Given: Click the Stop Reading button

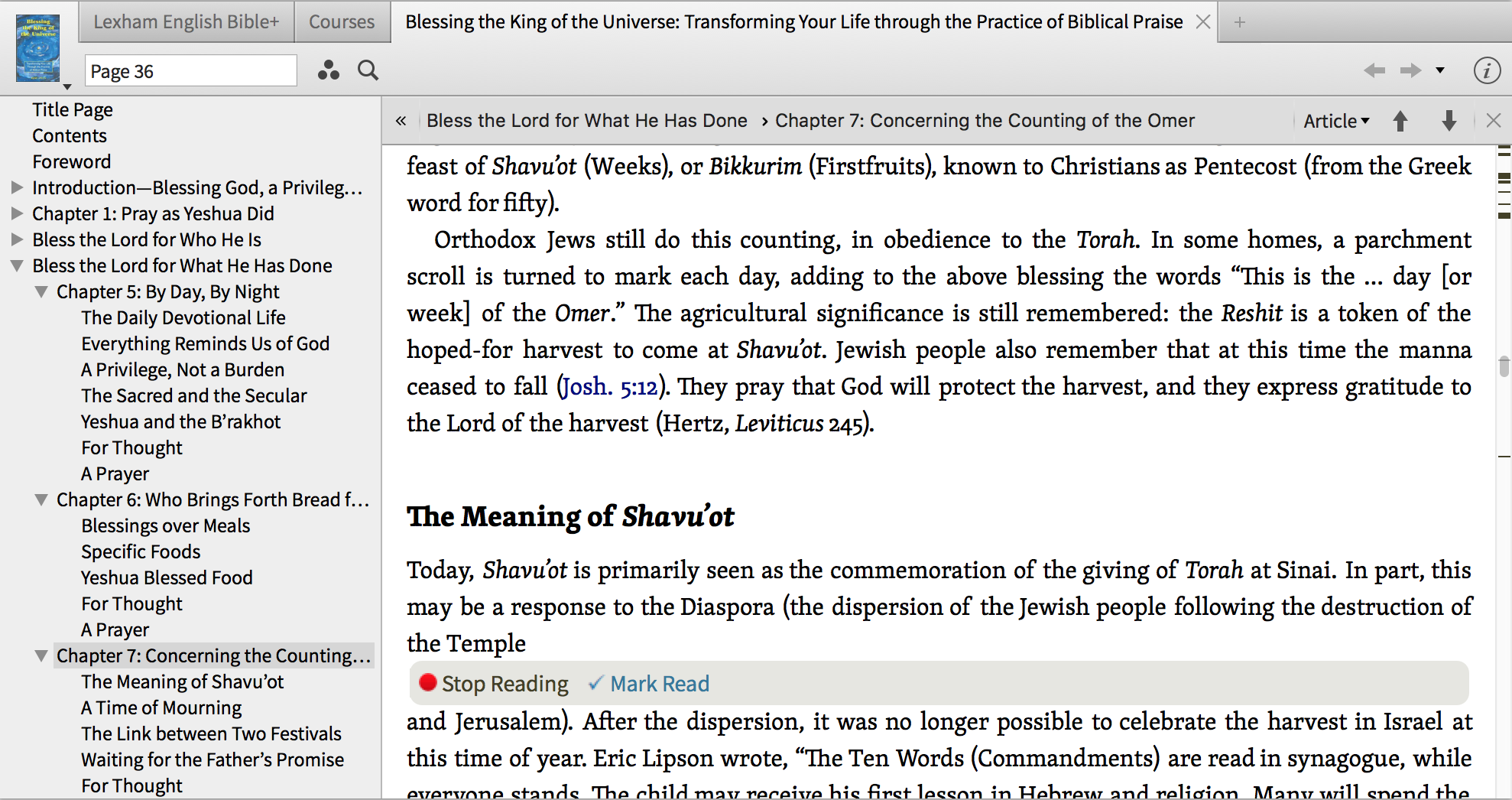Looking at the screenshot, I should [x=494, y=683].
